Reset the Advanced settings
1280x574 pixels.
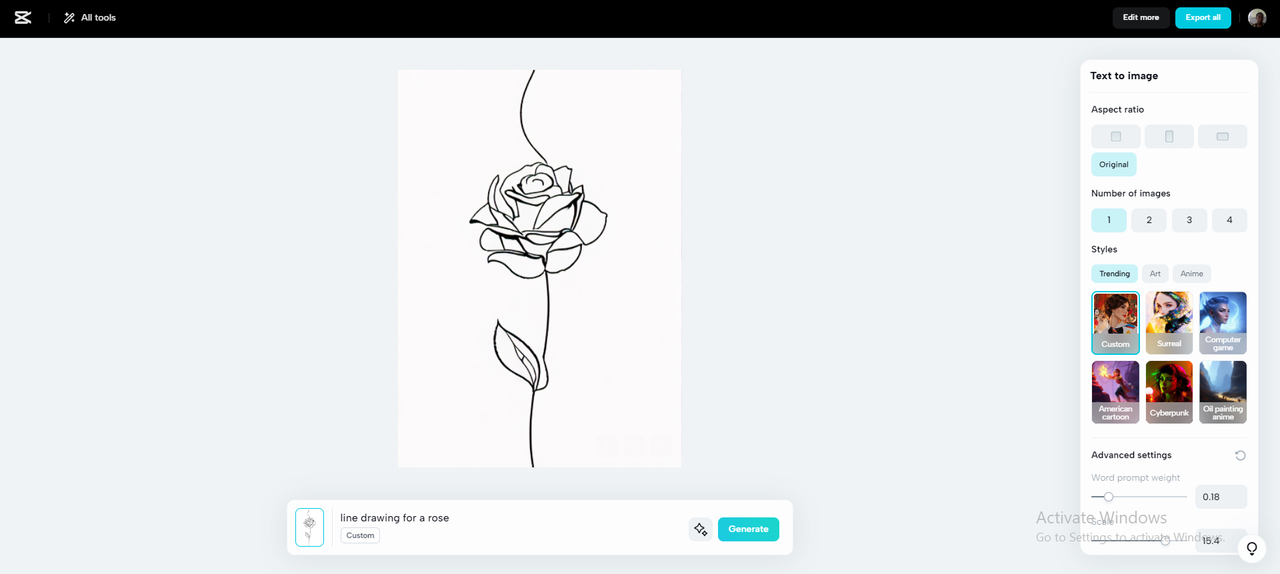pyautogui.click(x=1240, y=455)
